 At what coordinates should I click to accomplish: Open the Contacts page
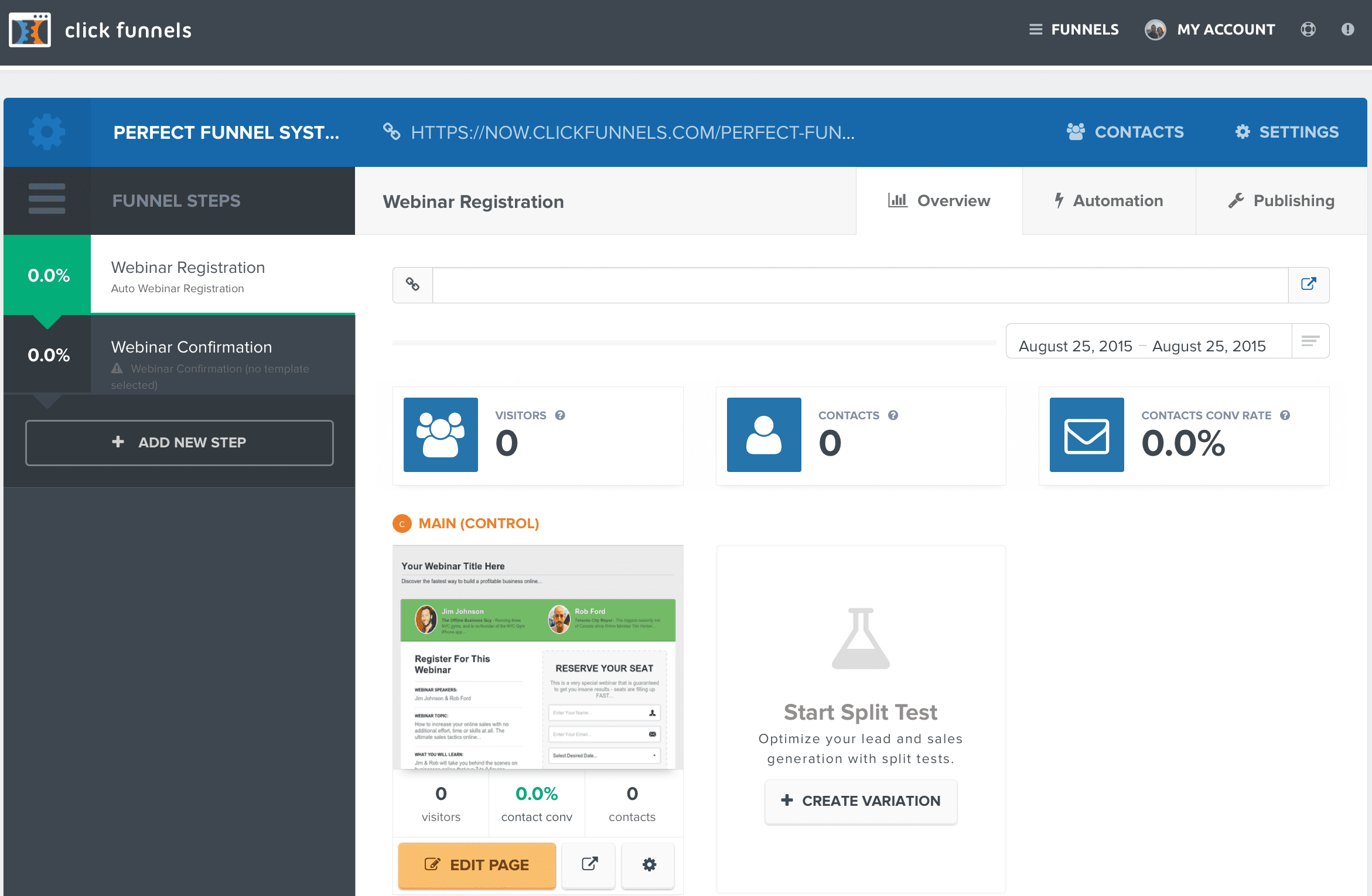tap(1125, 132)
